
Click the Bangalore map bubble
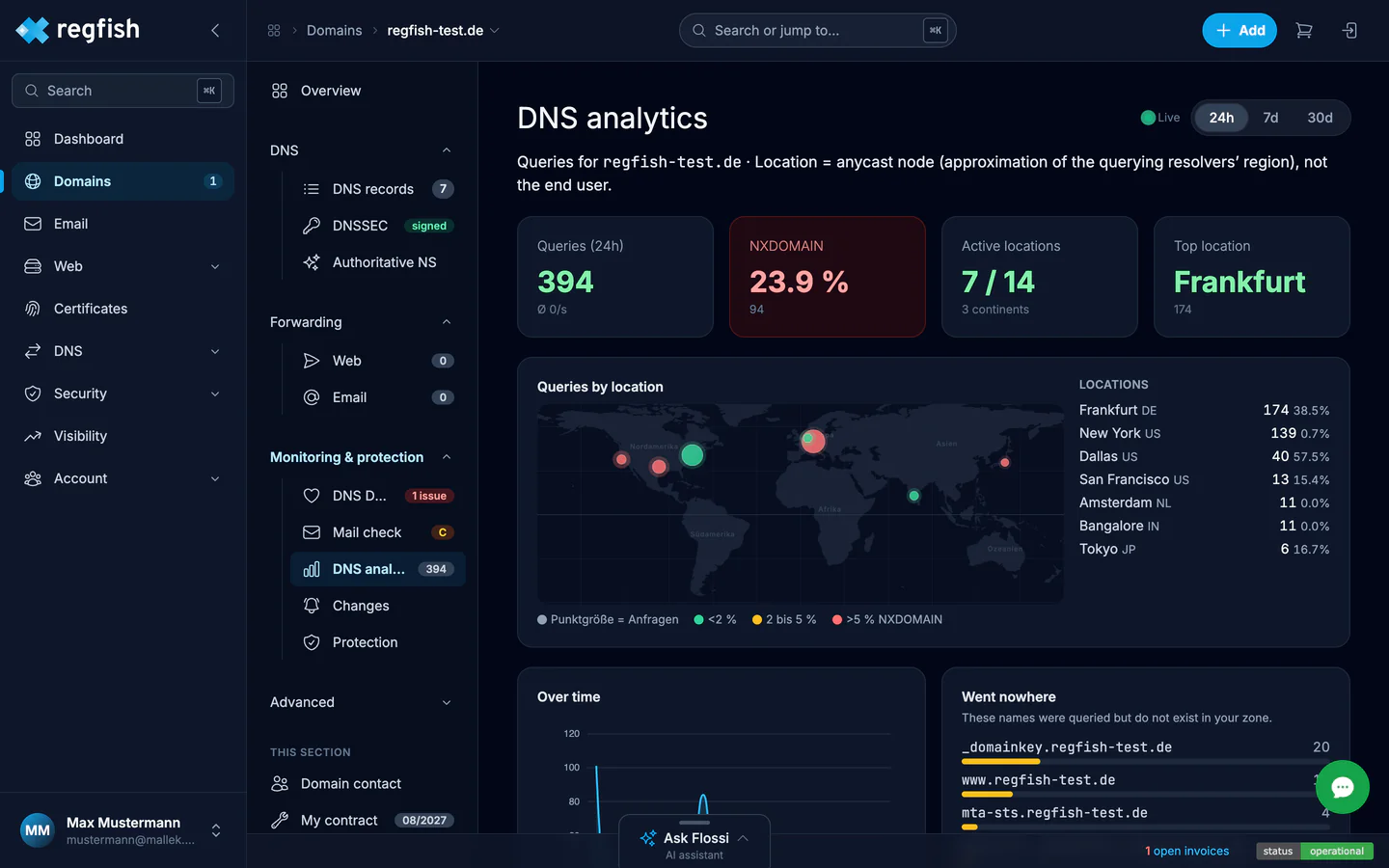(913, 496)
